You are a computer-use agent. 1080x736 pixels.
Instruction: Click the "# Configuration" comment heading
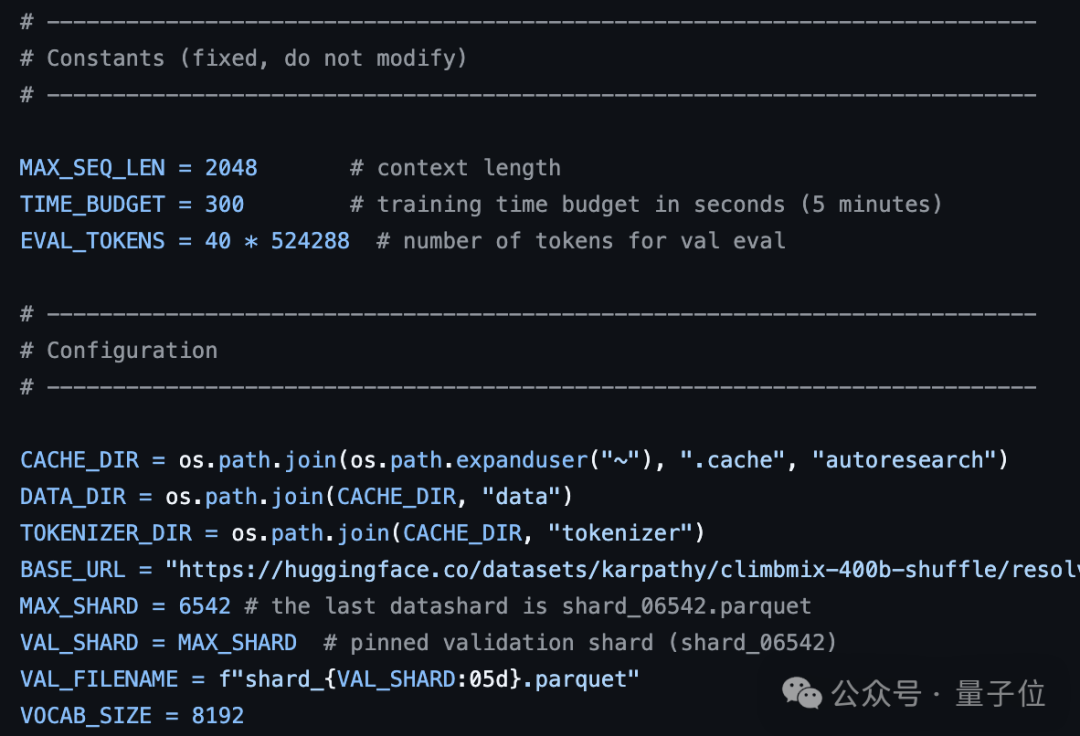[x=118, y=350]
